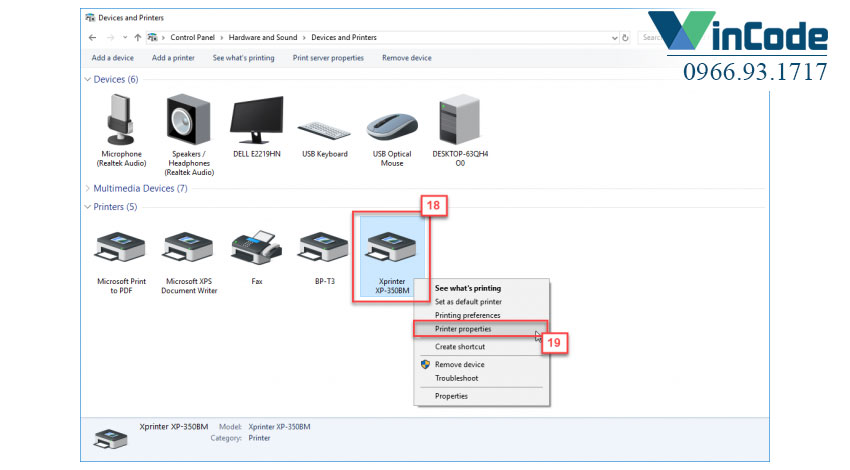
Task: Click the Microsoft XPS Document Writer icon
Action: tap(190, 246)
